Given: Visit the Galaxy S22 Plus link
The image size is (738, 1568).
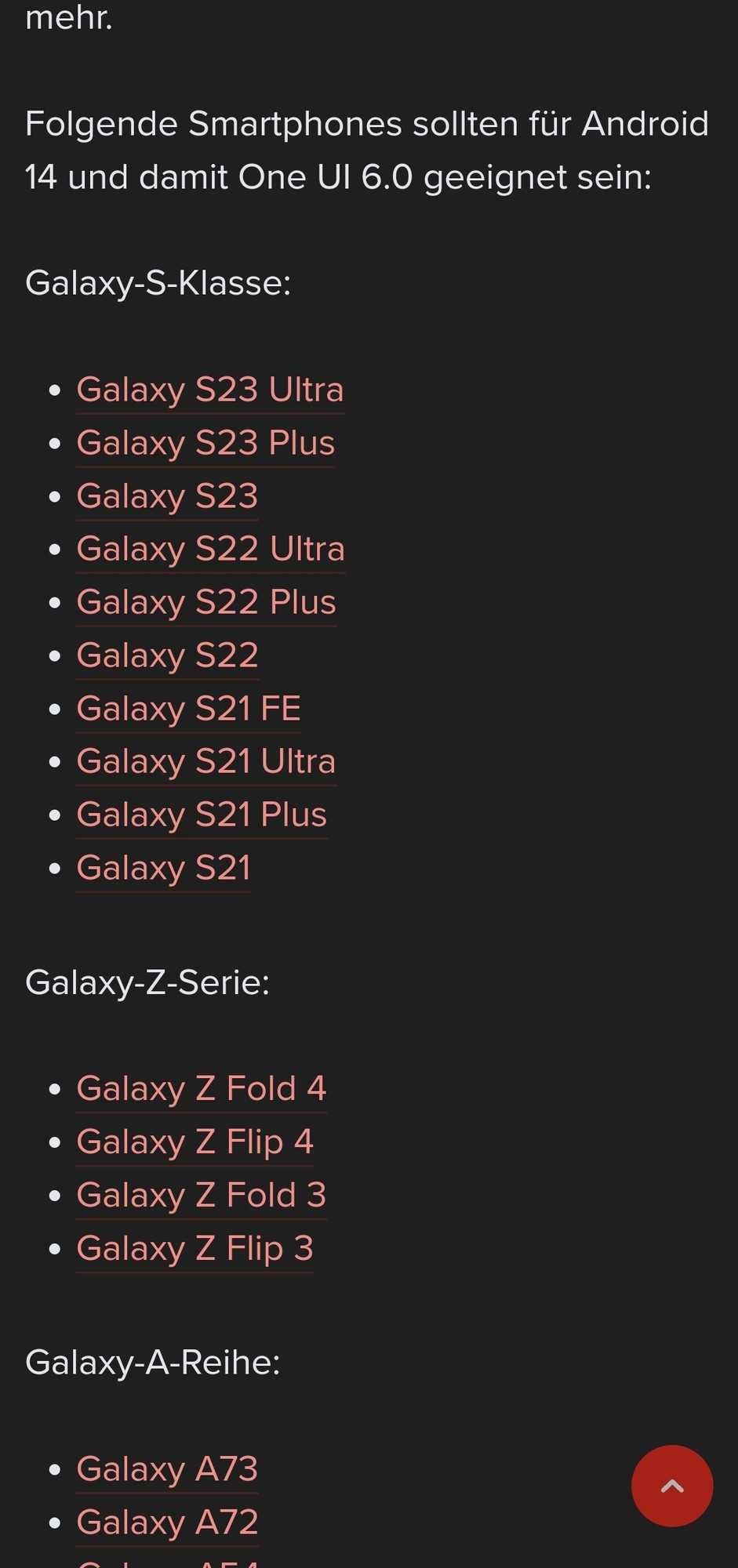Looking at the screenshot, I should point(206,602).
